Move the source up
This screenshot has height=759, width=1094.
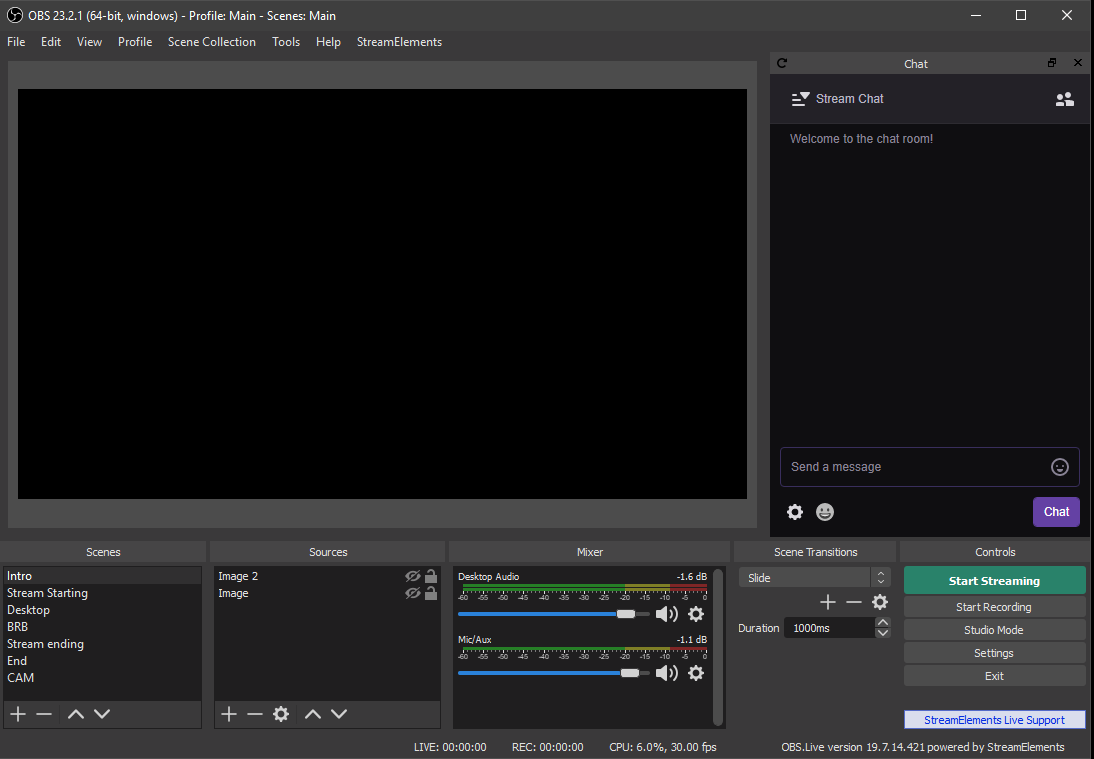[x=313, y=714]
